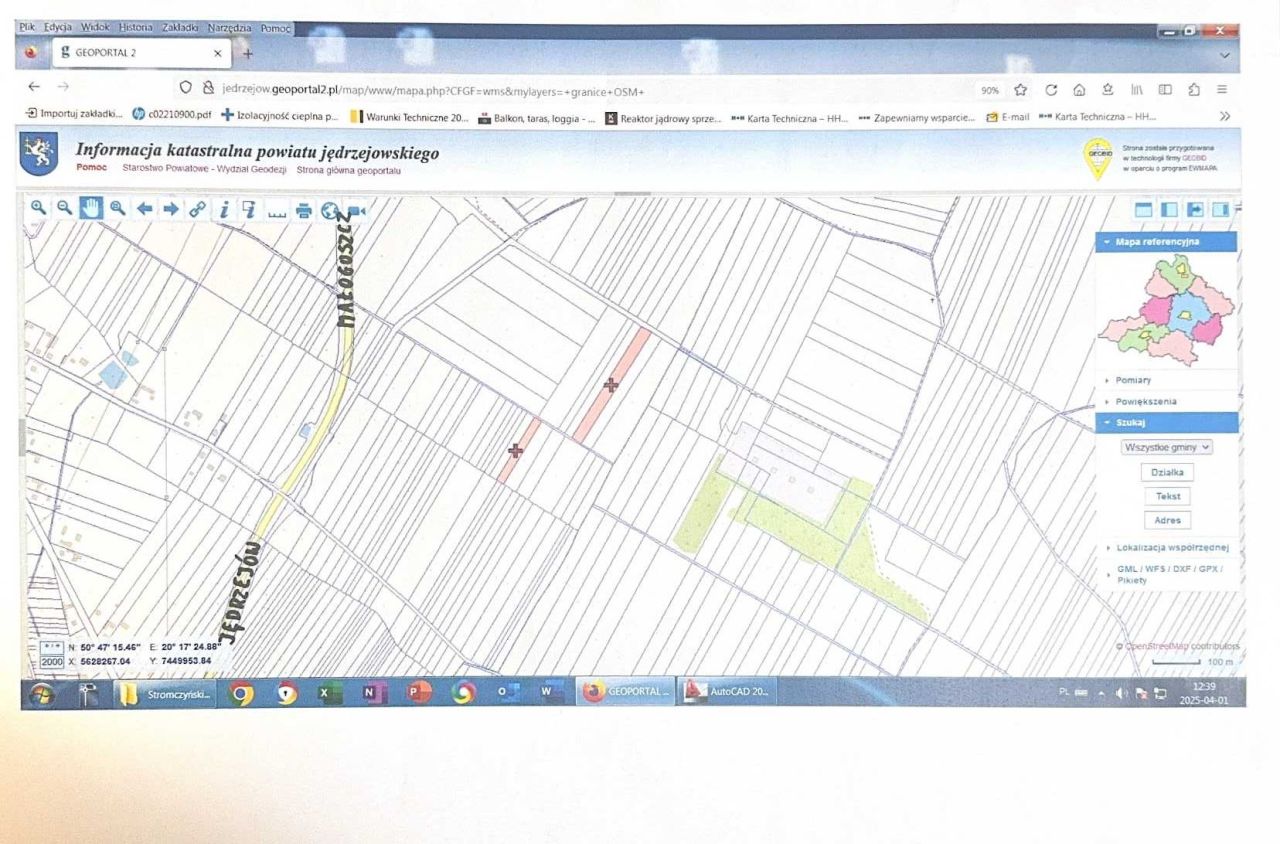Click the zoom in magnifier tool
Image resolution: width=1280 pixels, height=844 pixels.
click(x=38, y=208)
